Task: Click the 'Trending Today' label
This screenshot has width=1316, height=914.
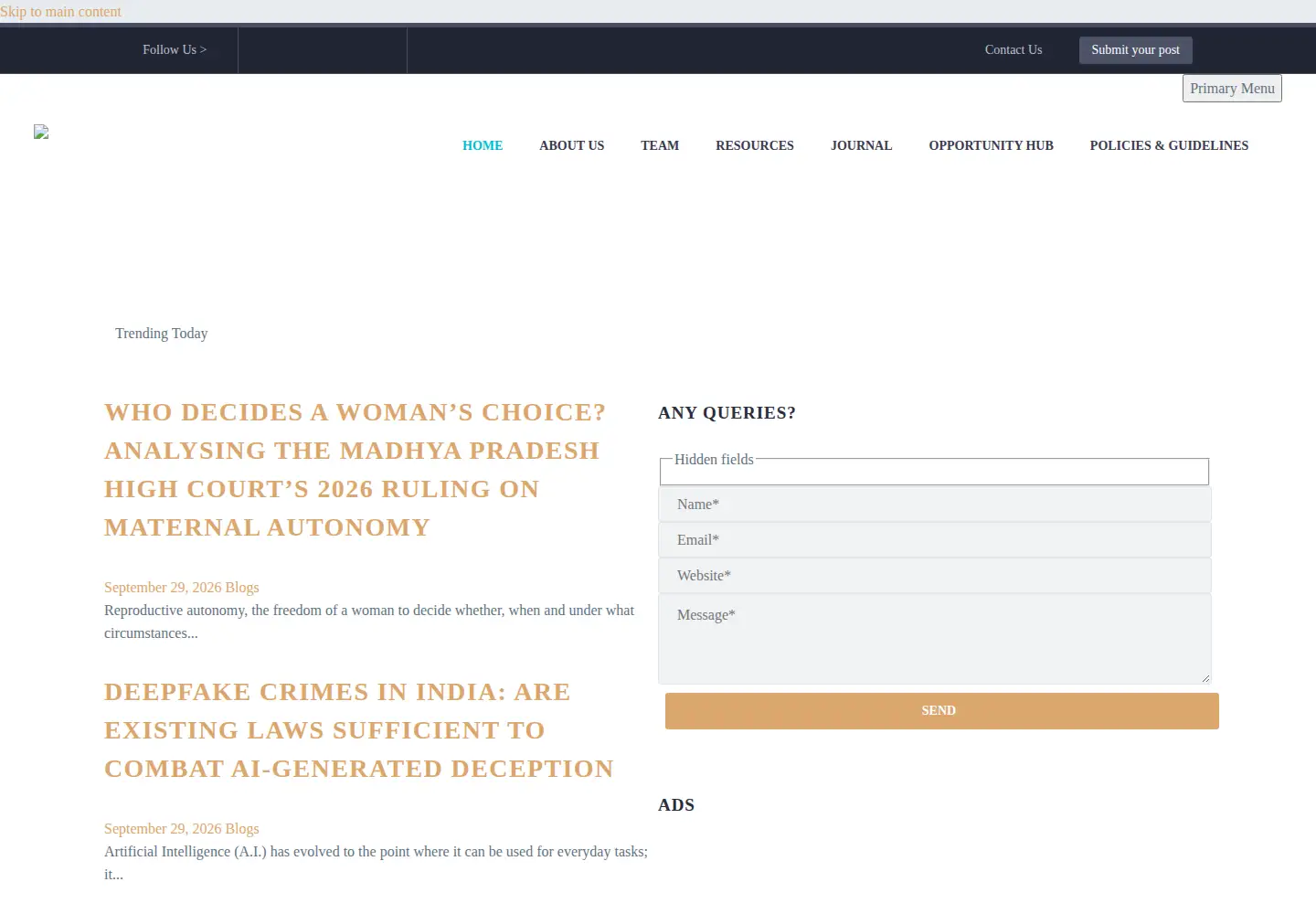Action: (162, 334)
